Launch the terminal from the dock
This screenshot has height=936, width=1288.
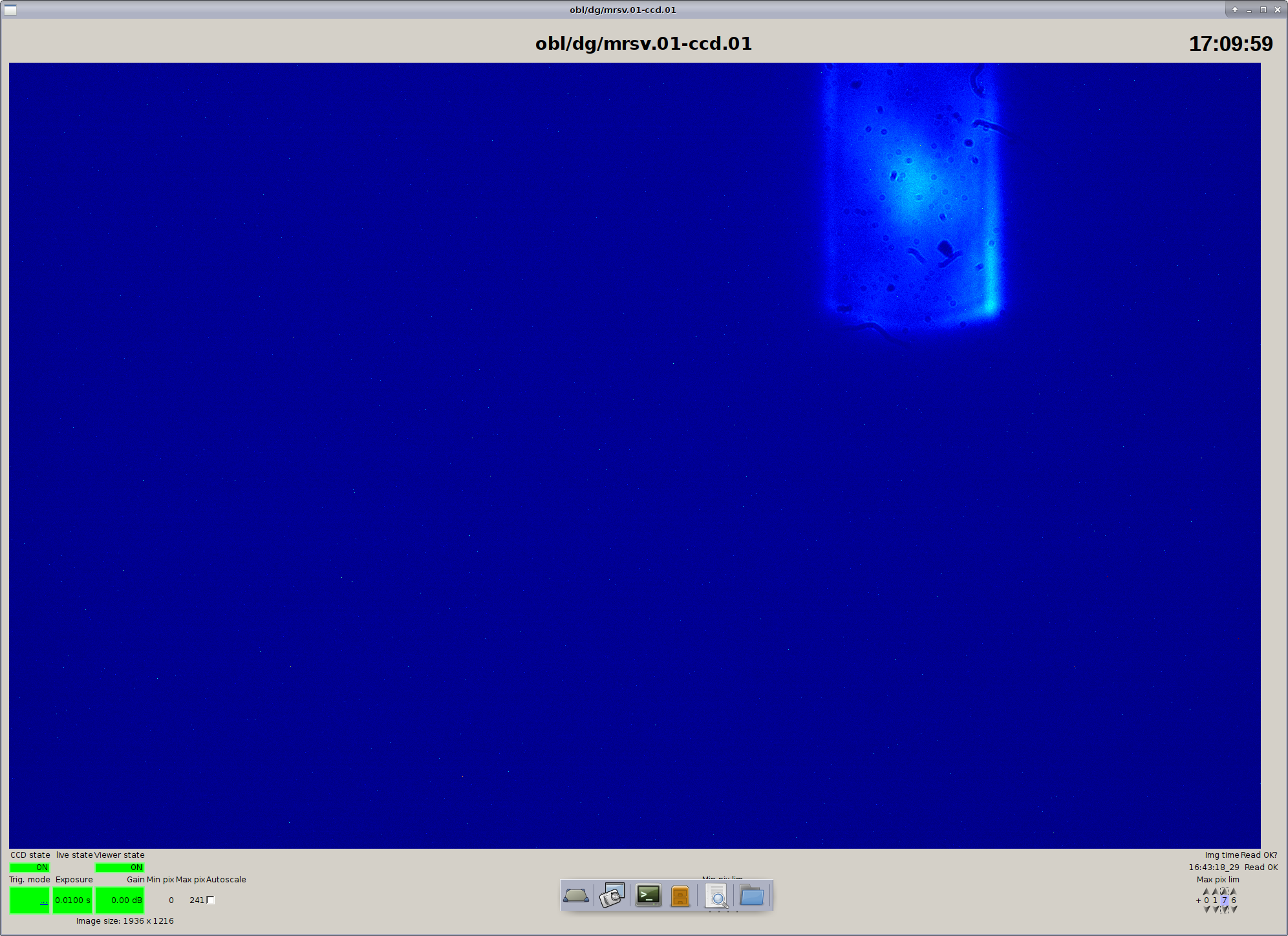pos(648,895)
